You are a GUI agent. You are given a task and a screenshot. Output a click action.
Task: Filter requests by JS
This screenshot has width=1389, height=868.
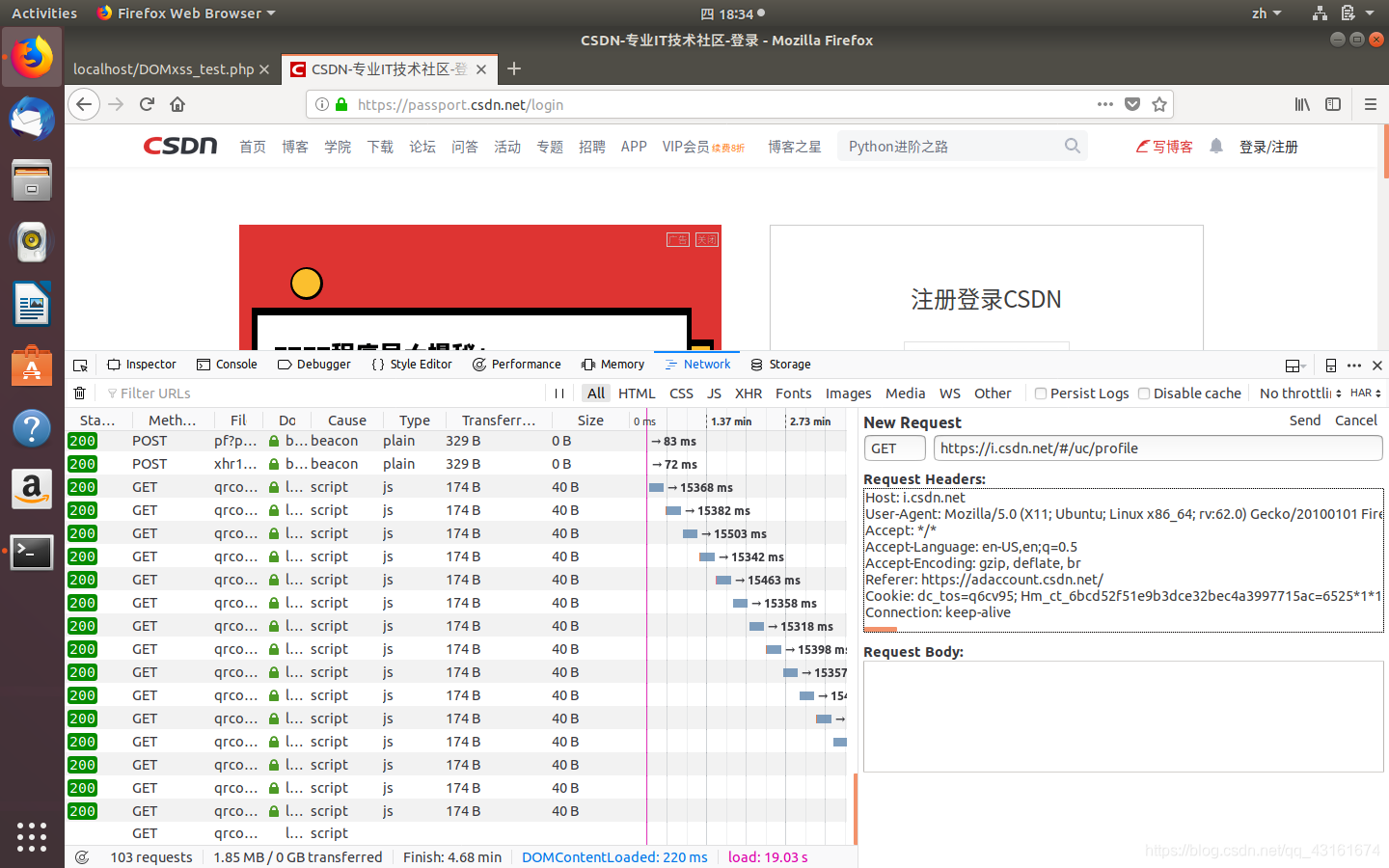[x=714, y=393]
